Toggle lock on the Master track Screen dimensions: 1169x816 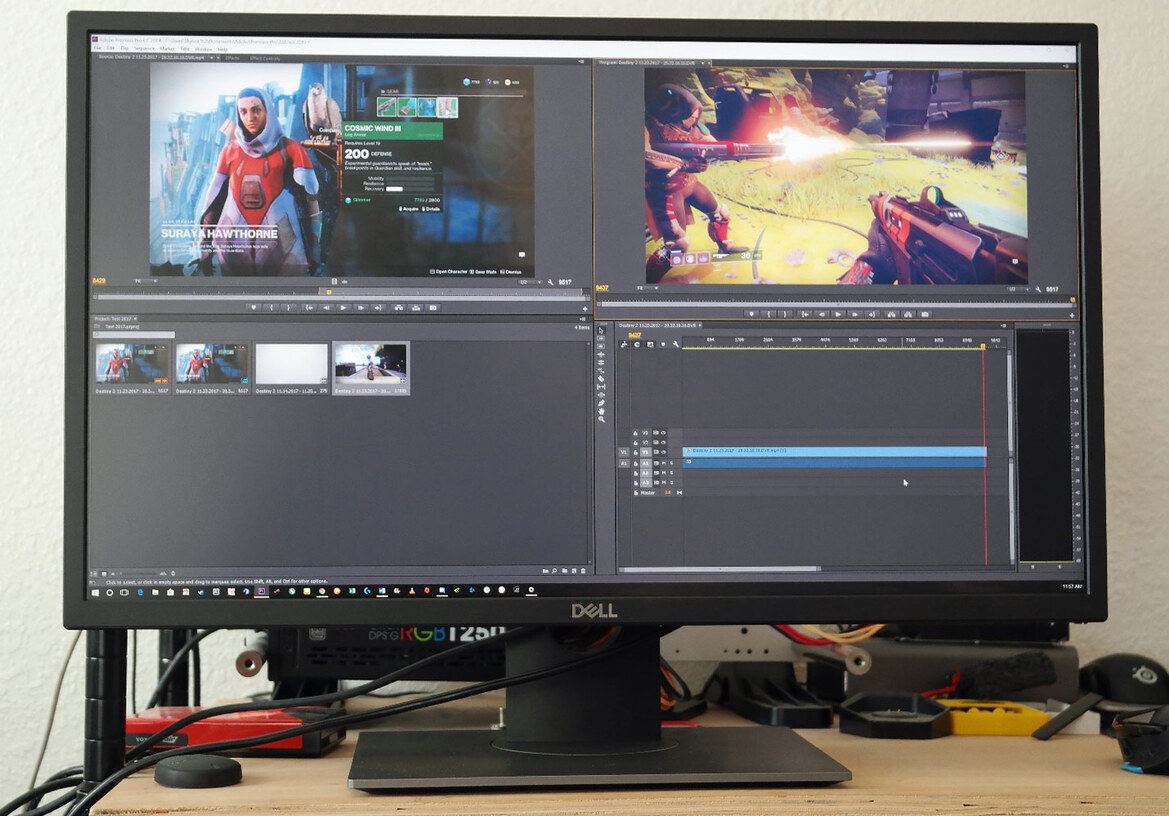tap(636, 493)
